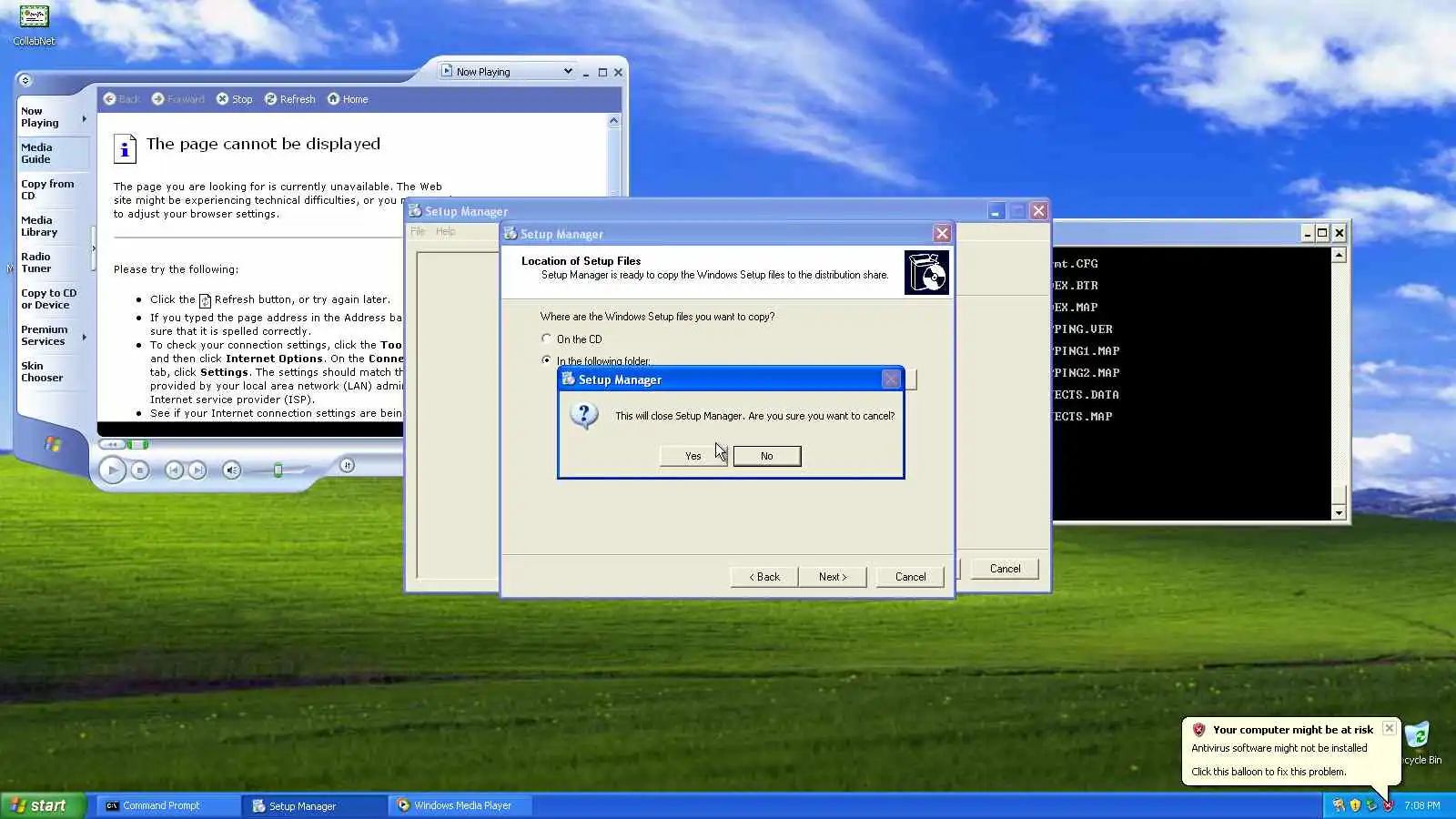Click the Setup Manager title bar icon in confirmation dialog
The image size is (1456, 819).
click(x=569, y=379)
